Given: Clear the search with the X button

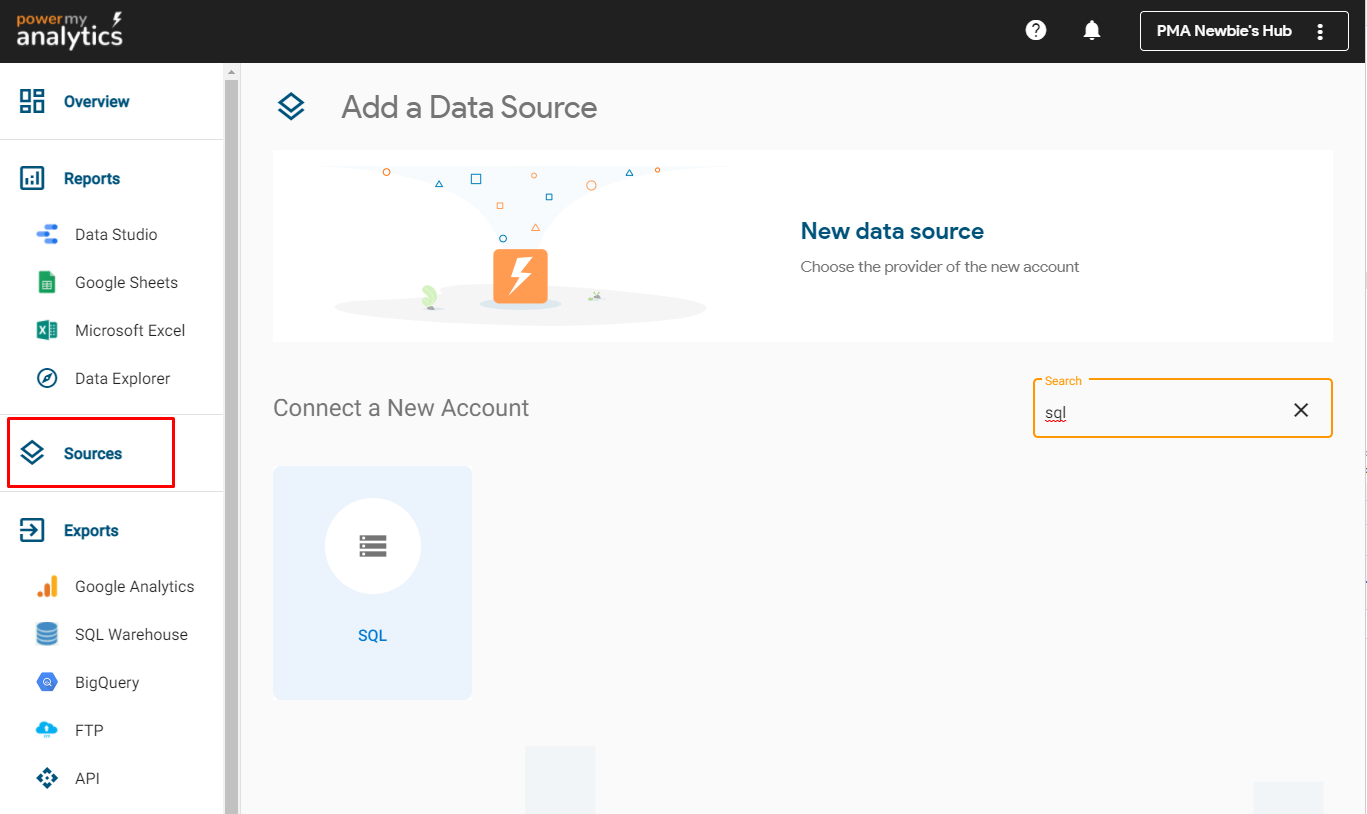Looking at the screenshot, I should click(x=1301, y=410).
